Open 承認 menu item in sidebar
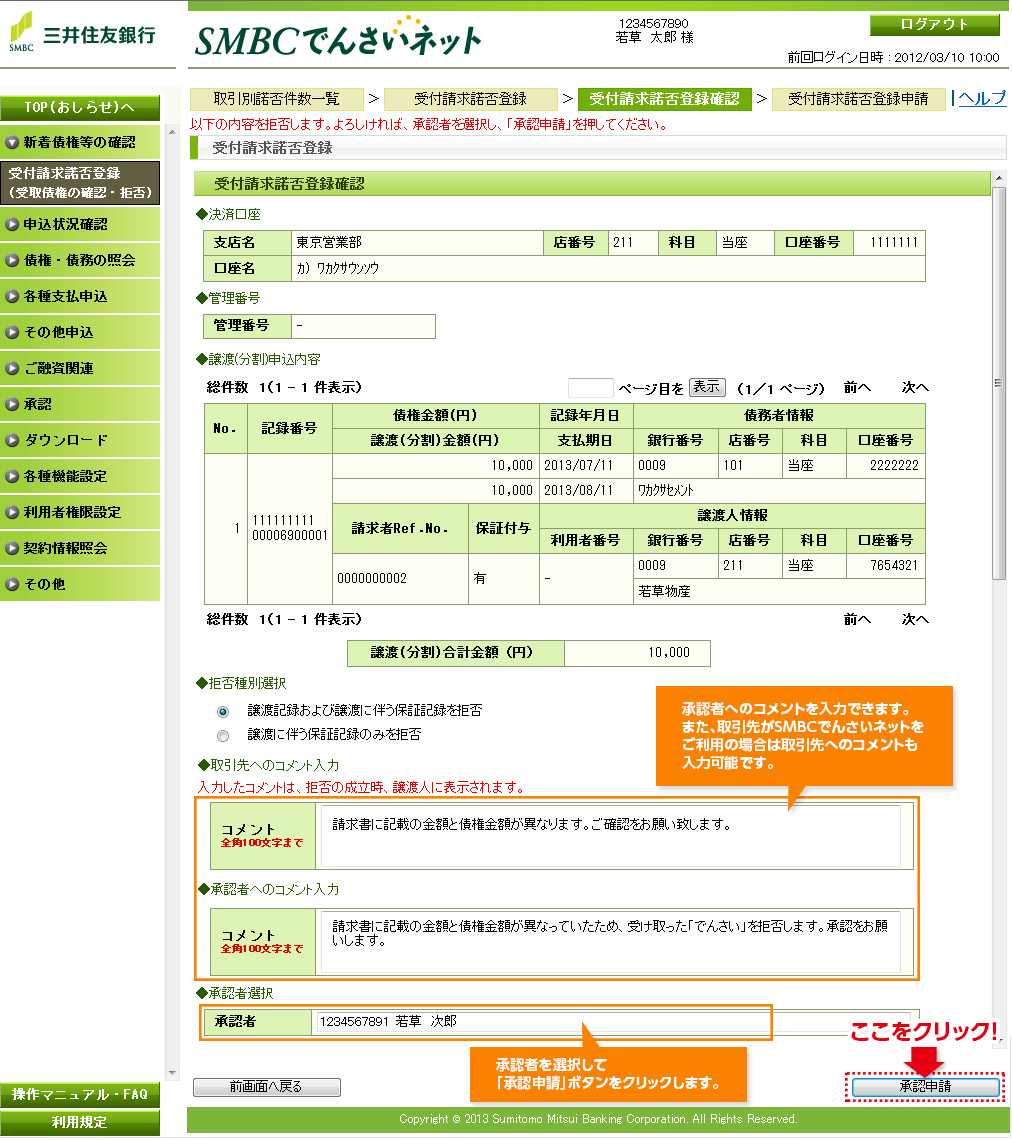 (x=80, y=404)
